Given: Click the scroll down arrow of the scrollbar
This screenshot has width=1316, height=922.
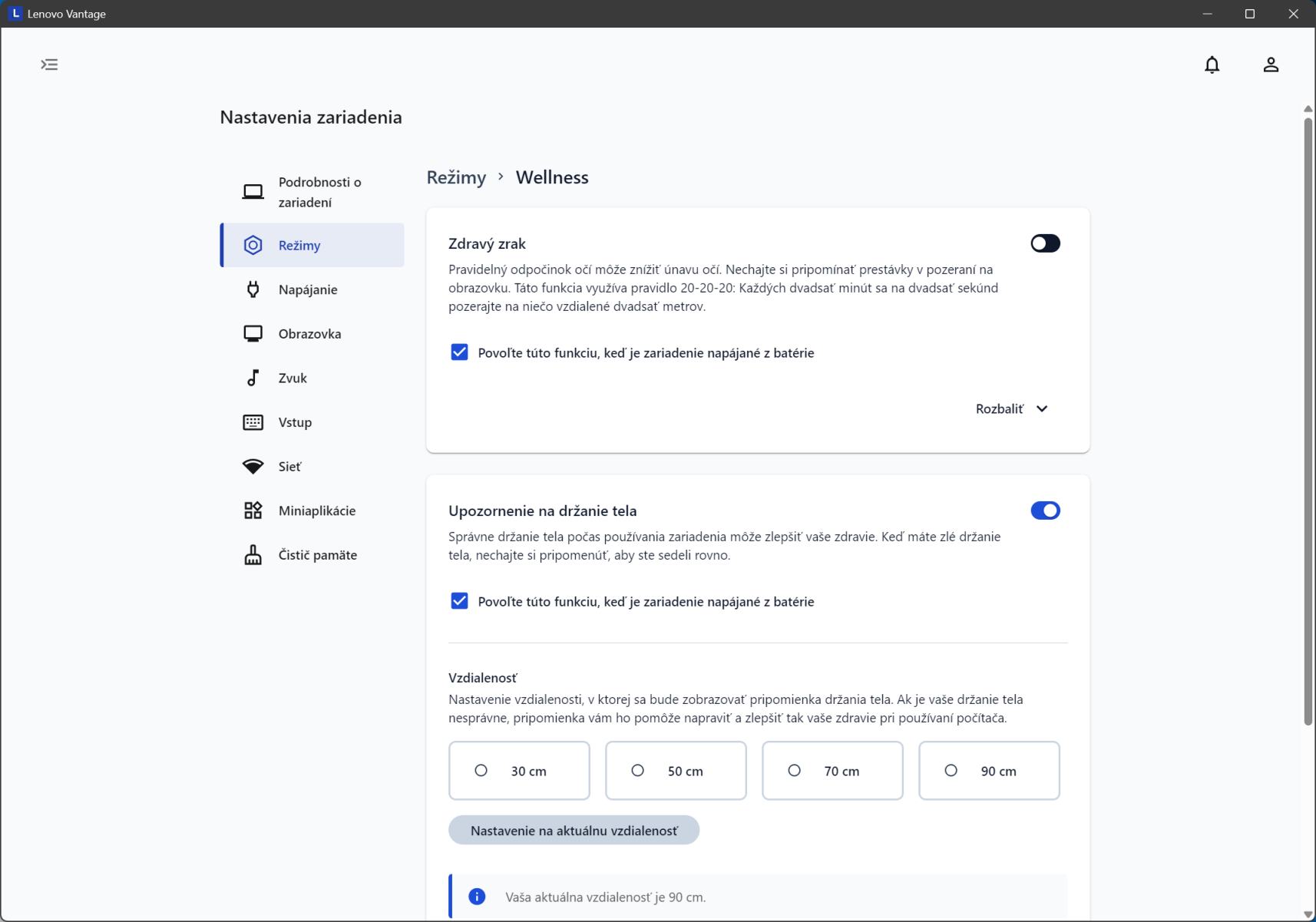Looking at the screenshot, I should click(x=1308, y=914).
